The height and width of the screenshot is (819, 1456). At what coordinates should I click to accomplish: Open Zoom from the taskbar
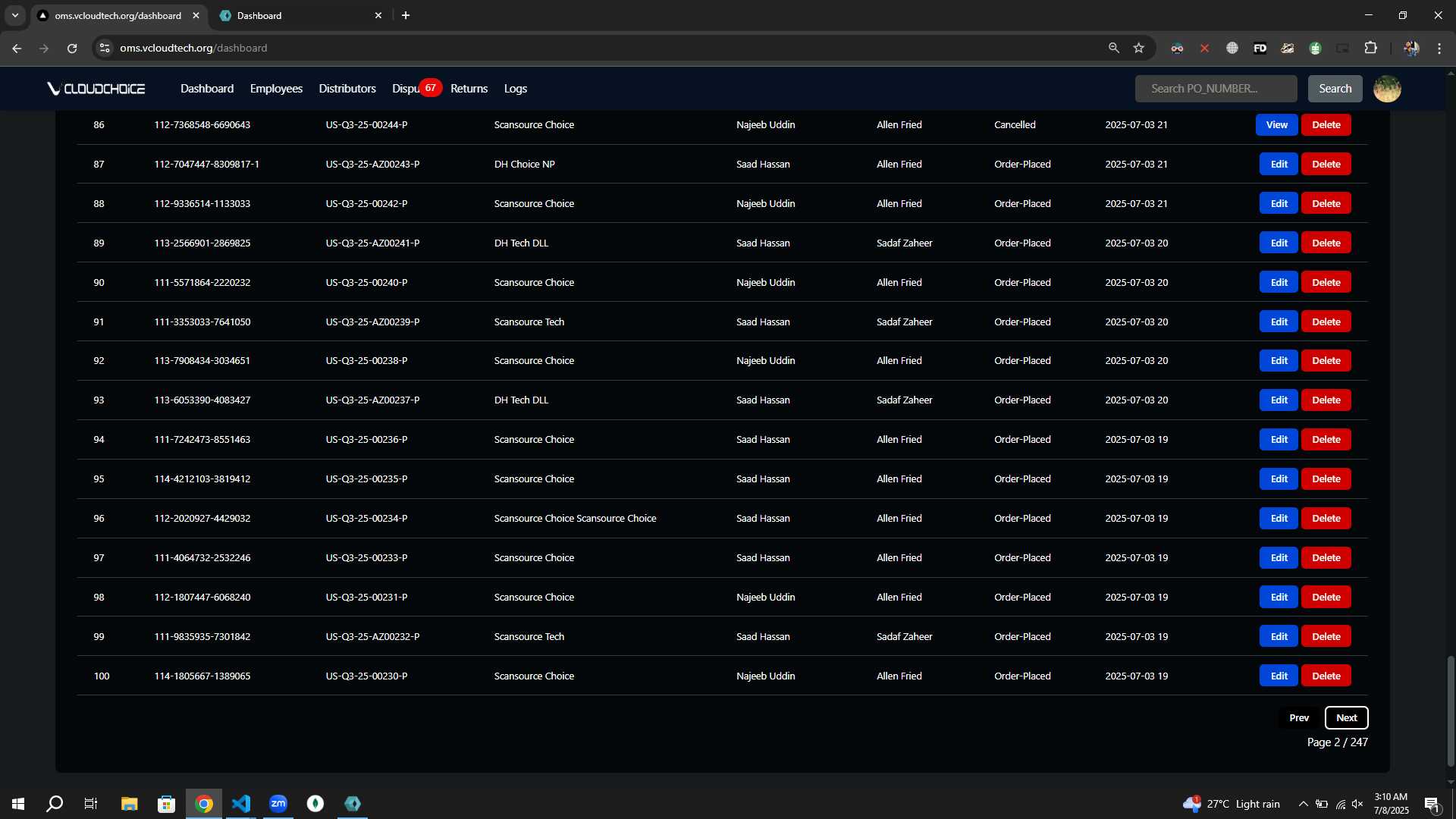click(278, 804)
